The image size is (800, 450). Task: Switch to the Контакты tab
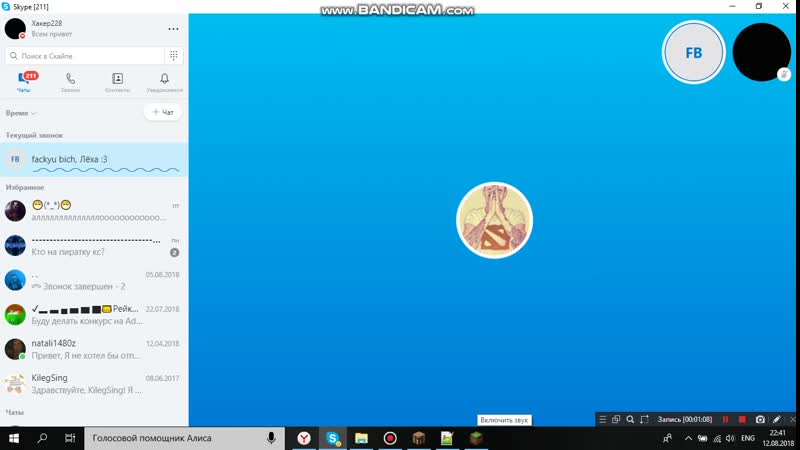pos(117,82)
